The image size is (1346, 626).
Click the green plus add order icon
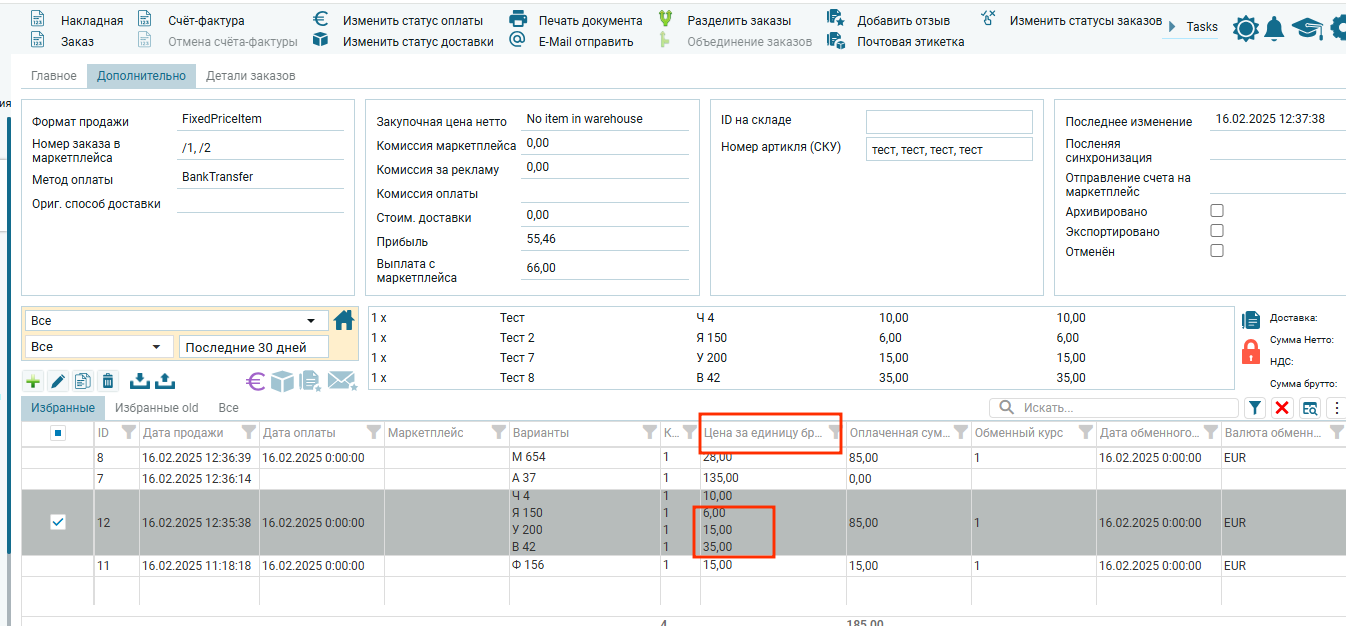coord(33,381)
